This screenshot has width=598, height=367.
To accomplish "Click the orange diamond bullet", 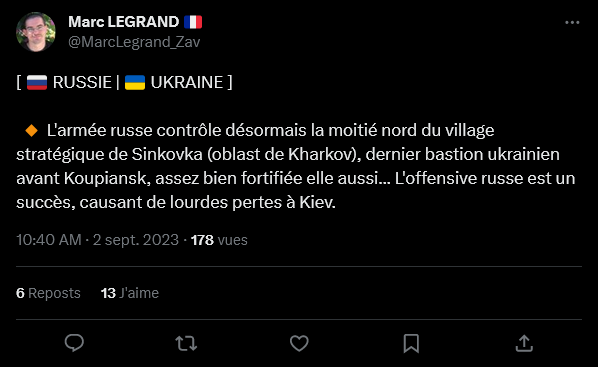I will click(32, 130).
